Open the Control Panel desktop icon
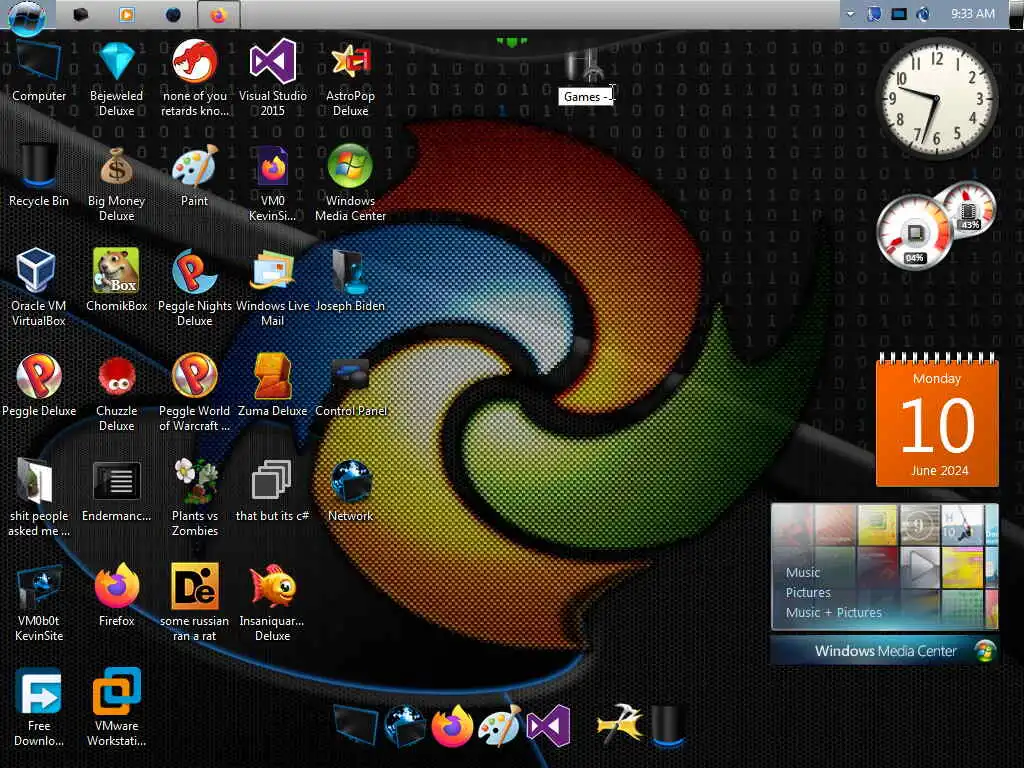This screenshot has width=1024, height=768. (351, 386)
